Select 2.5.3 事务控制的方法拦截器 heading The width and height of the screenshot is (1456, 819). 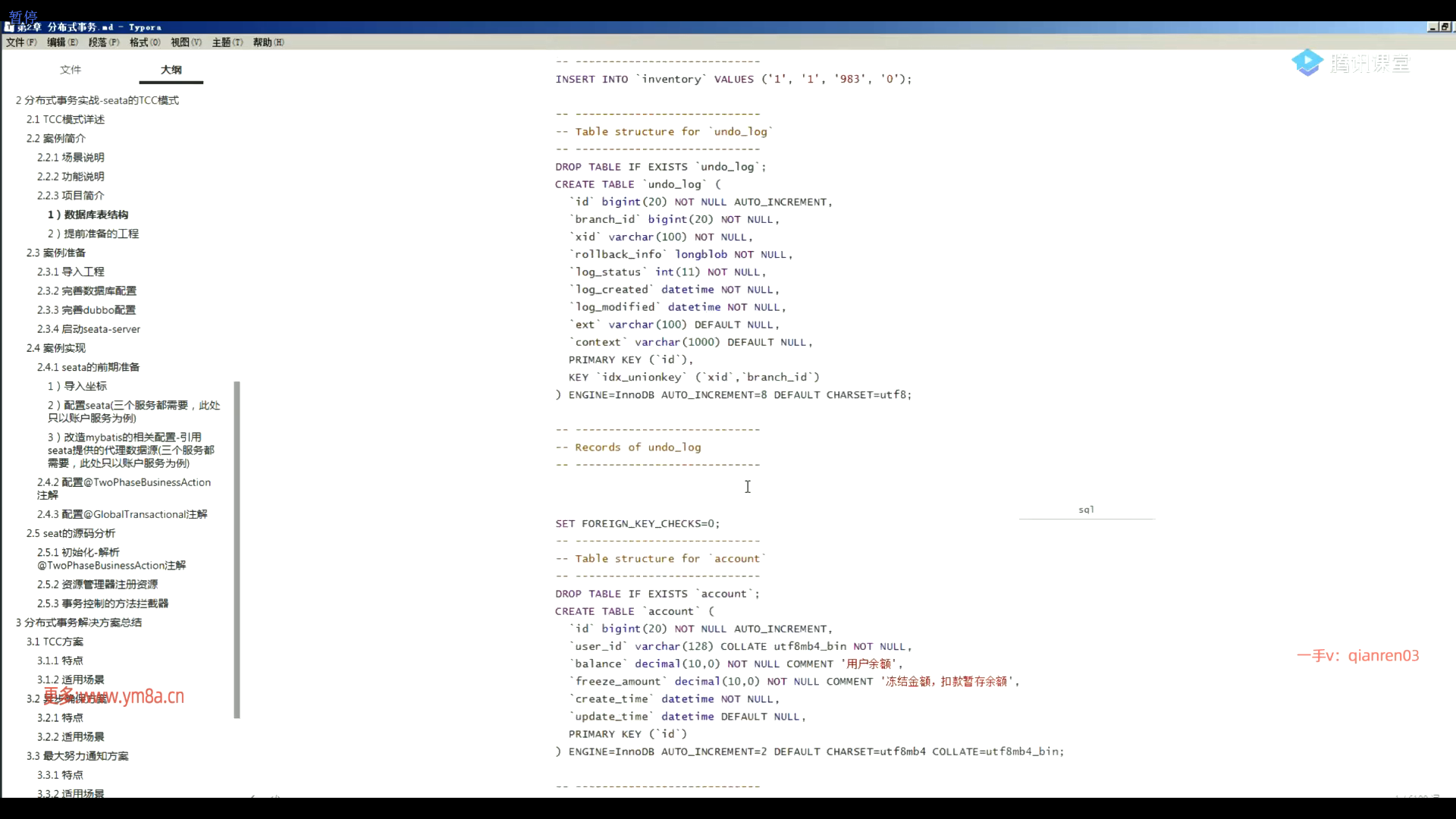pos(102,604)
